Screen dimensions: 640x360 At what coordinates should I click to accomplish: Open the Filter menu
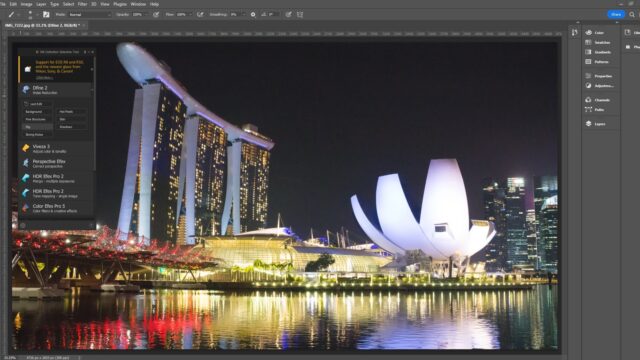point(82,4)
